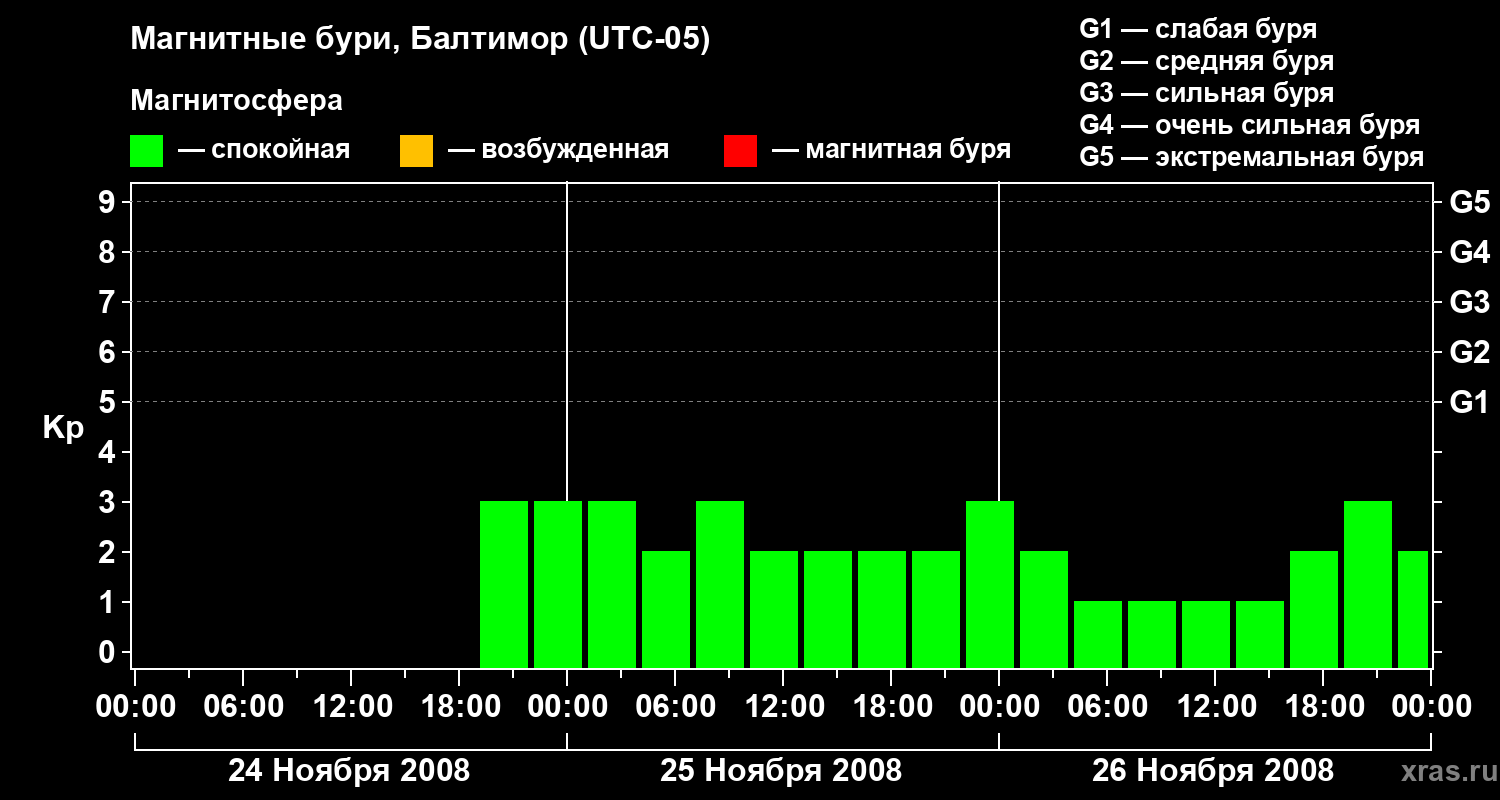Select the chart title Магнитные бури, Балтимор
The image size is (1500, 800).
420,40
